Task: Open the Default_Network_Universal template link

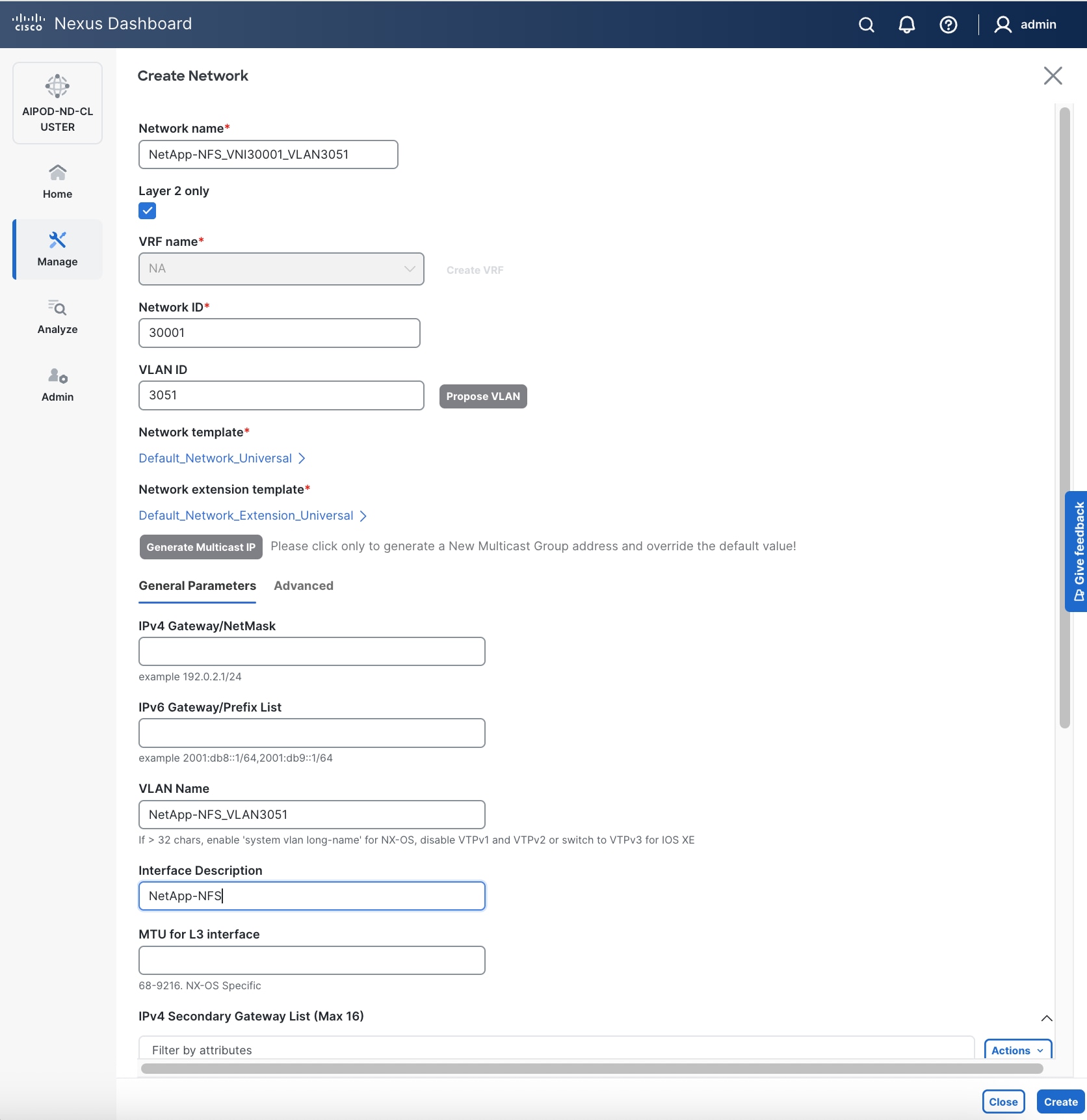Action: coord(216,458)
